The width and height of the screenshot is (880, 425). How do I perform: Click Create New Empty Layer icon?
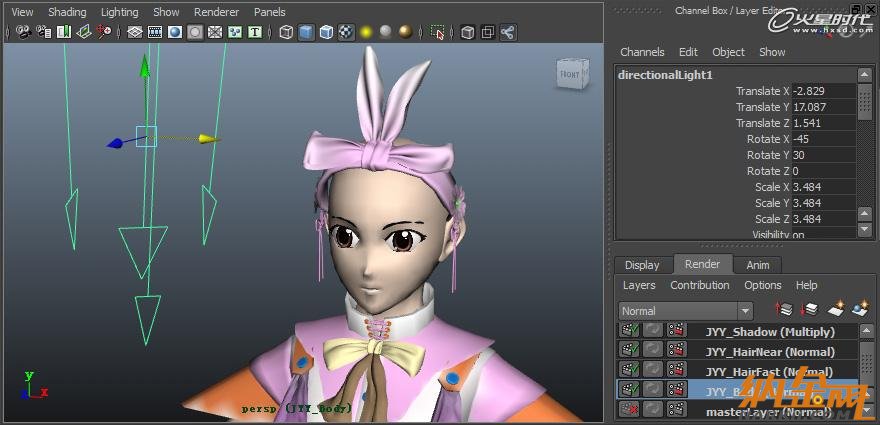836,309
